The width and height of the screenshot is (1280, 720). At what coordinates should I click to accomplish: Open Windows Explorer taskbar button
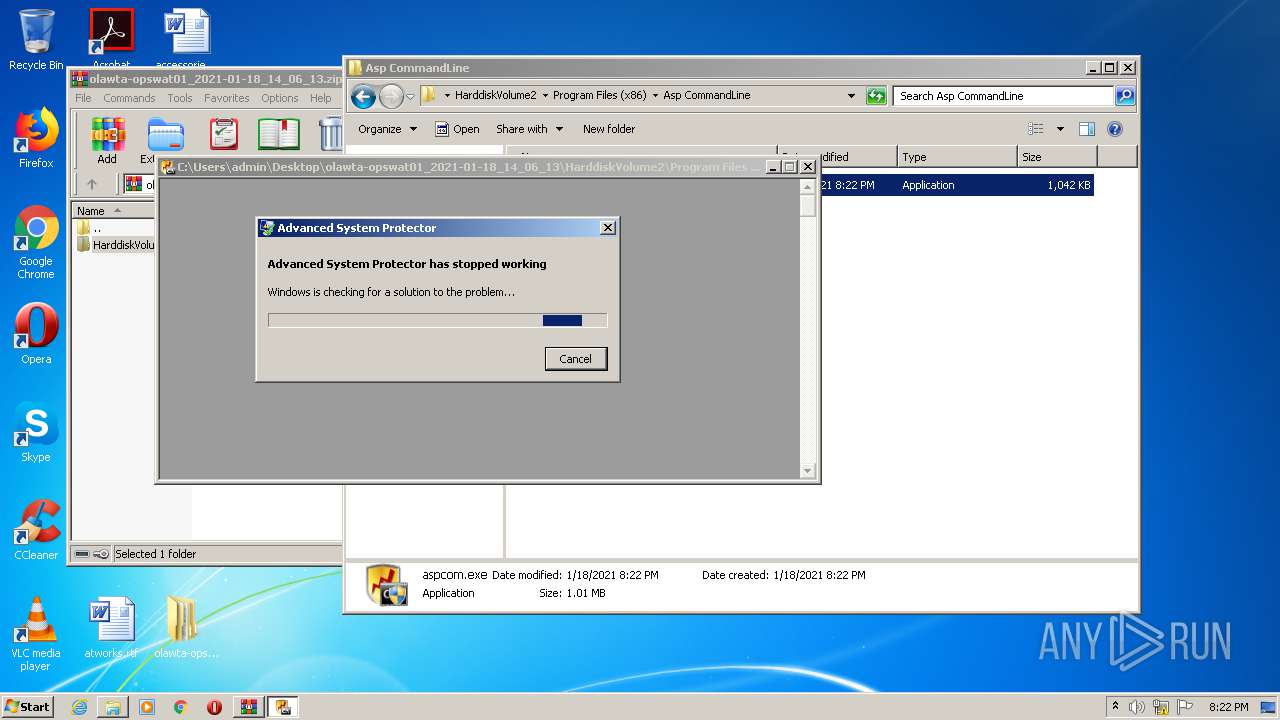pyautogui.click(x=113, y=707)
